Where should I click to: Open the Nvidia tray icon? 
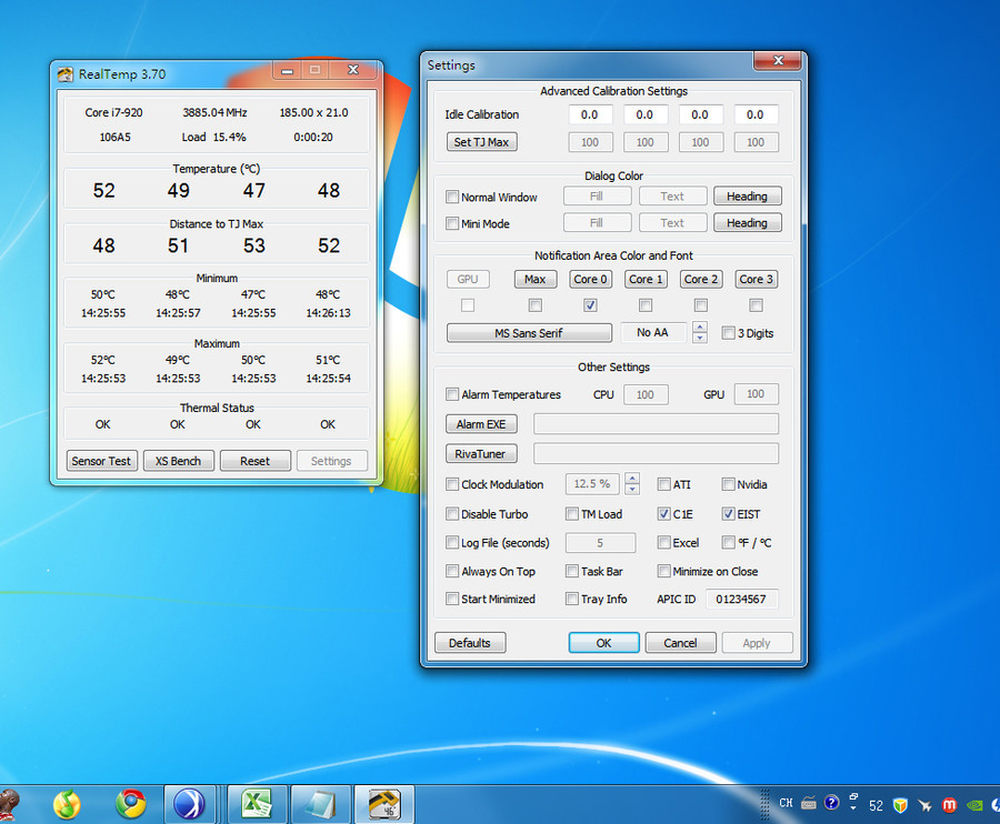[974, 805]
